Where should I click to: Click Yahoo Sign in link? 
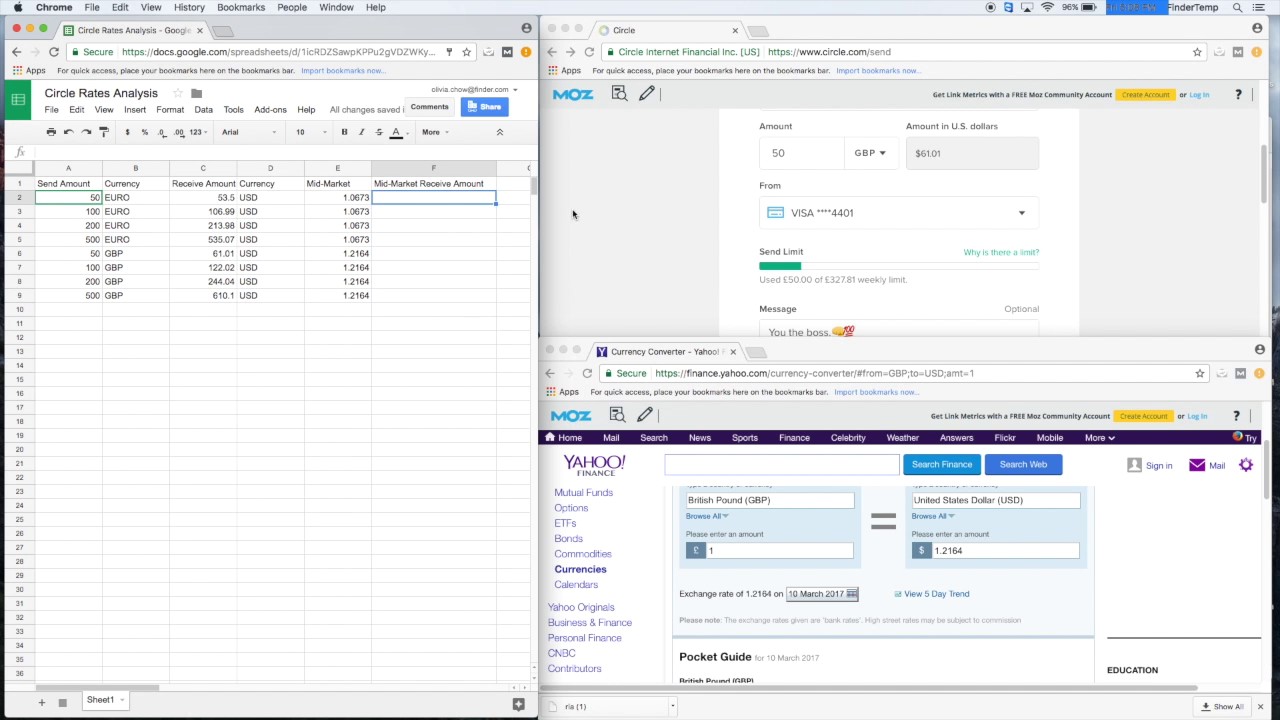pyautogui.click(x=1159, y=465)
